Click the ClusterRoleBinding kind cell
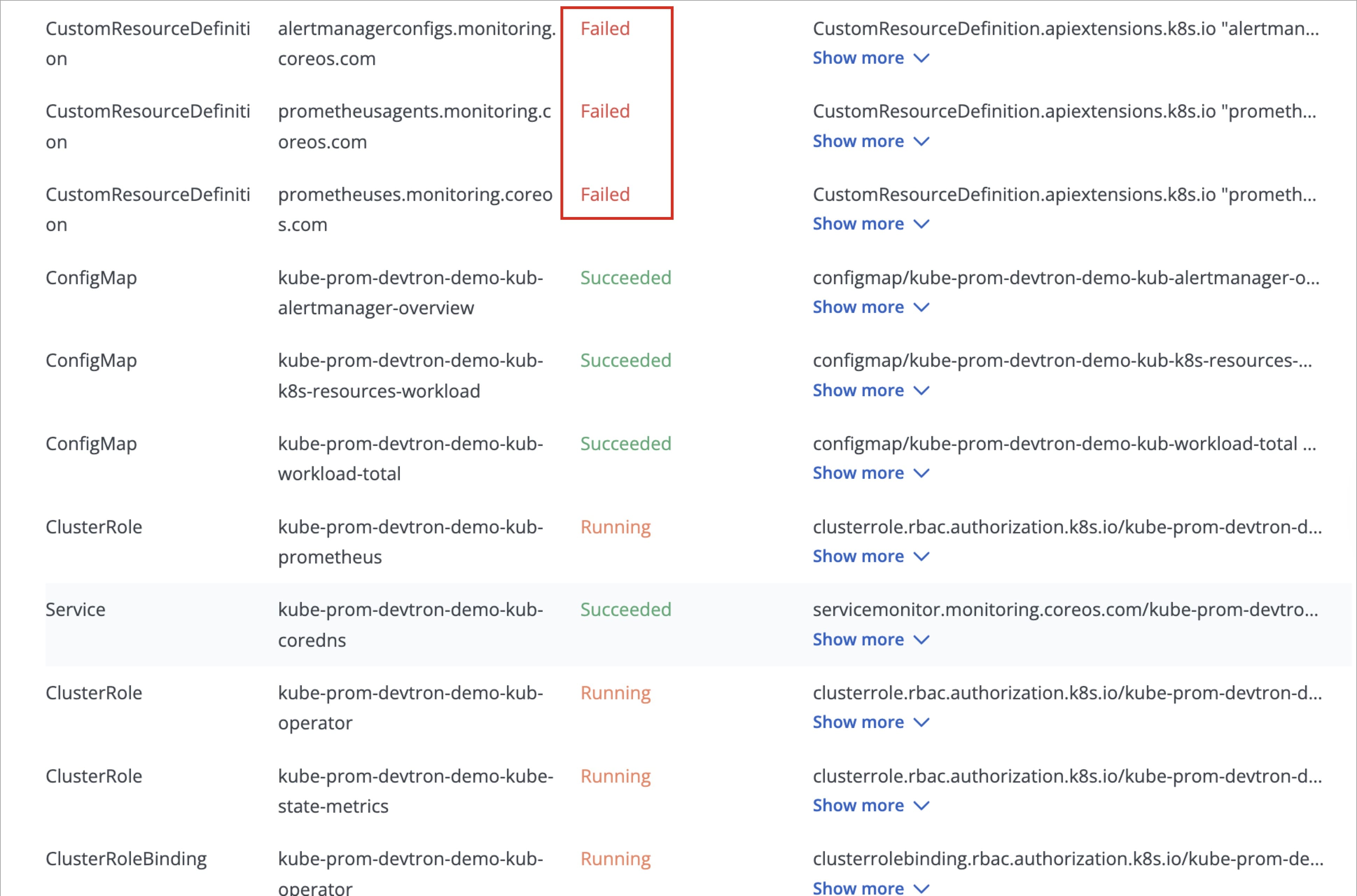Screen dimensions: 1357x896 coord(126,859)
